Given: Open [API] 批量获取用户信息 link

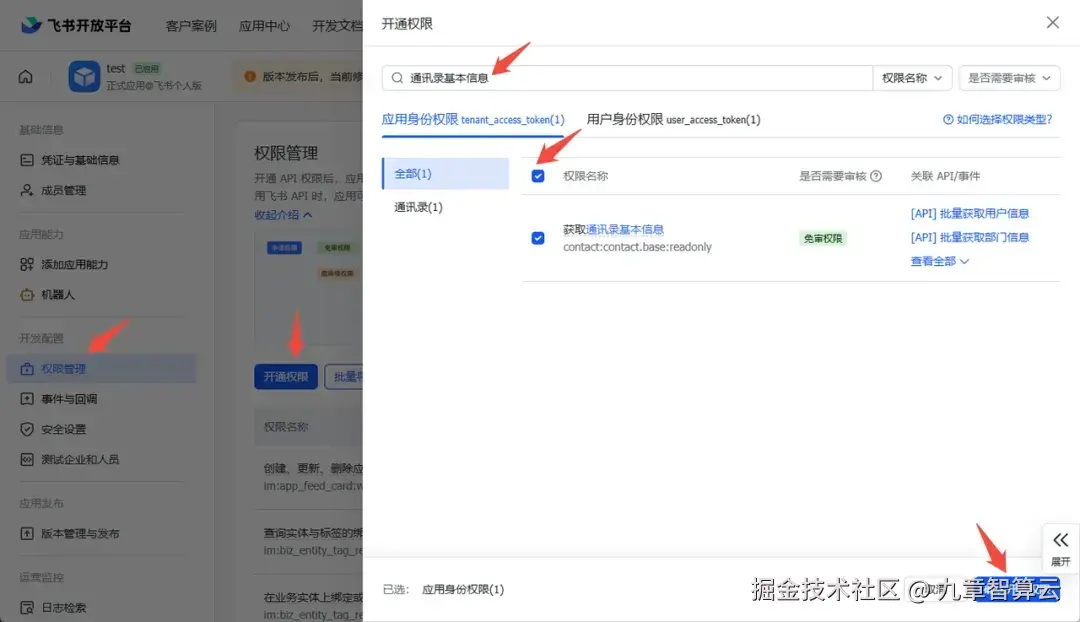Looking at the screenshot, I should (x=969, y=214).
